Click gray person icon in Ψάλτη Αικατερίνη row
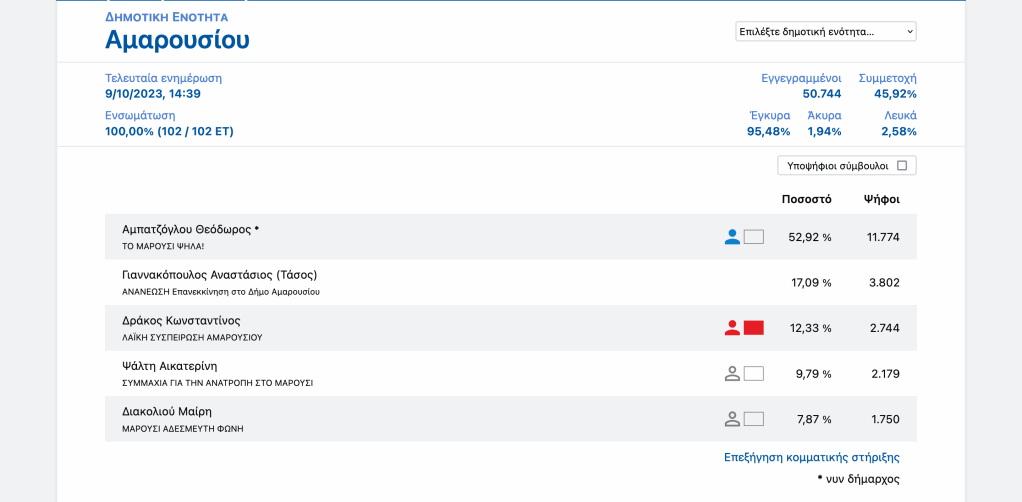The image size is (1022, 502). [x=732, y=373]
